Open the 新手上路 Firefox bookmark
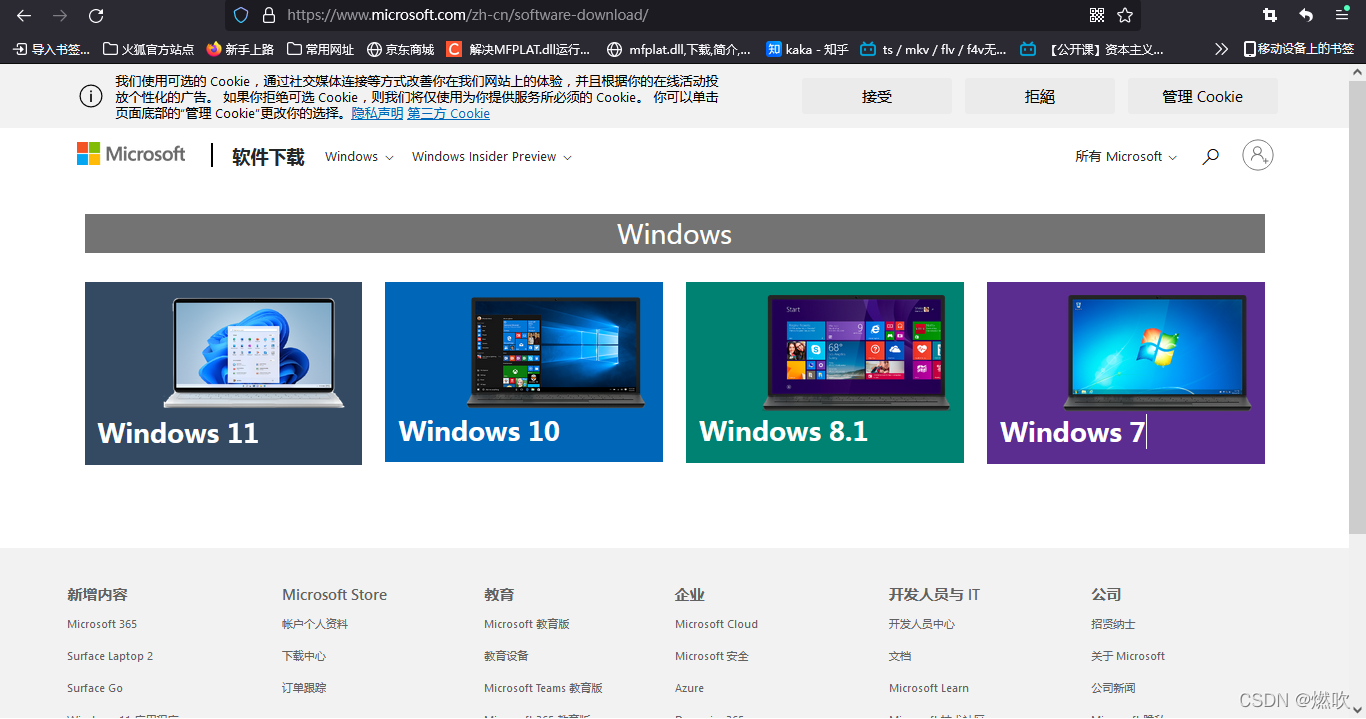Viewport: 1366px width, 719px height. coord(240,49)
